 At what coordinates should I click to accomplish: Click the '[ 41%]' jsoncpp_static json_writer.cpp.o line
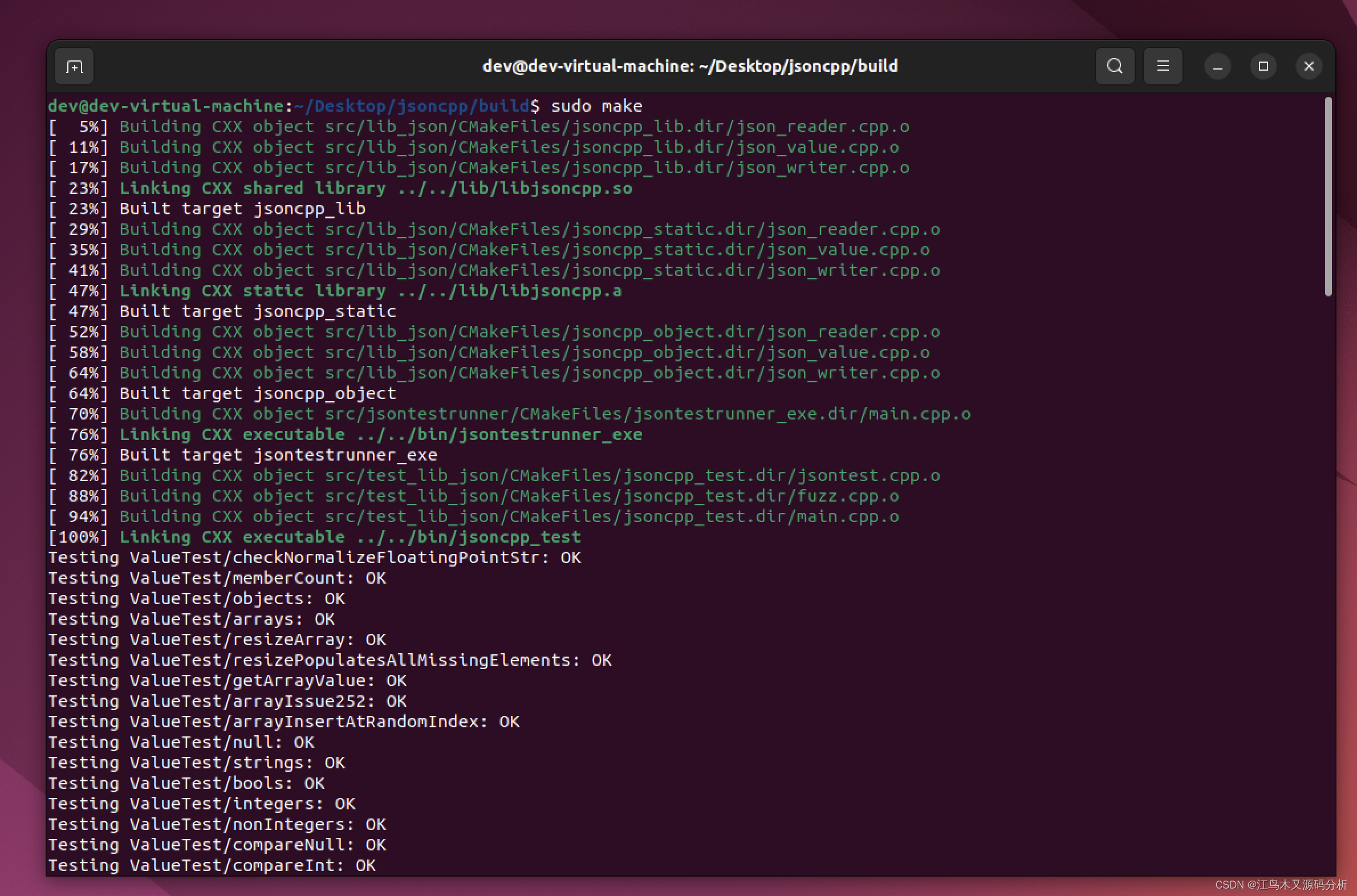coord(494,271)
